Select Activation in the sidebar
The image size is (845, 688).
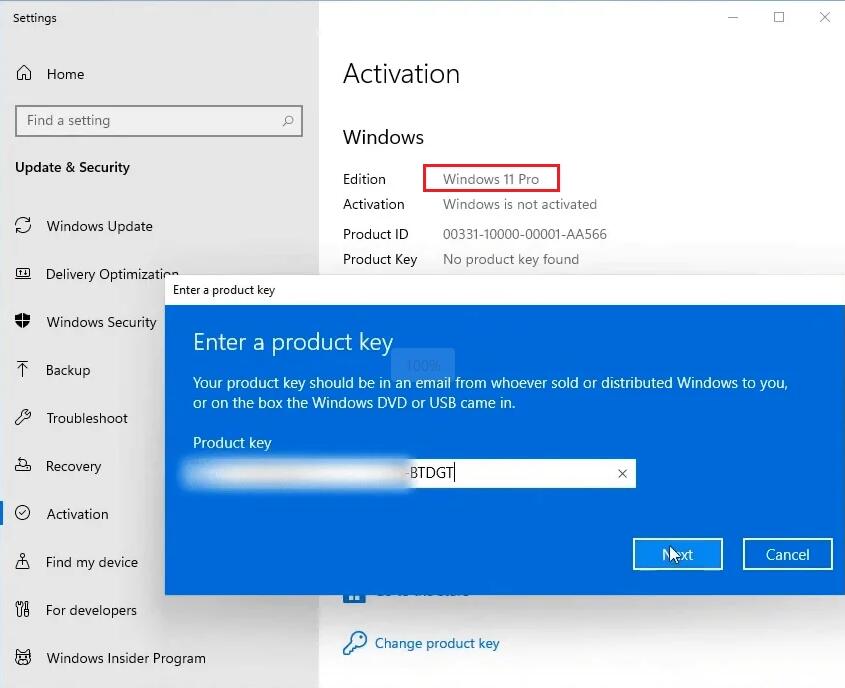[x=77, y=514]
